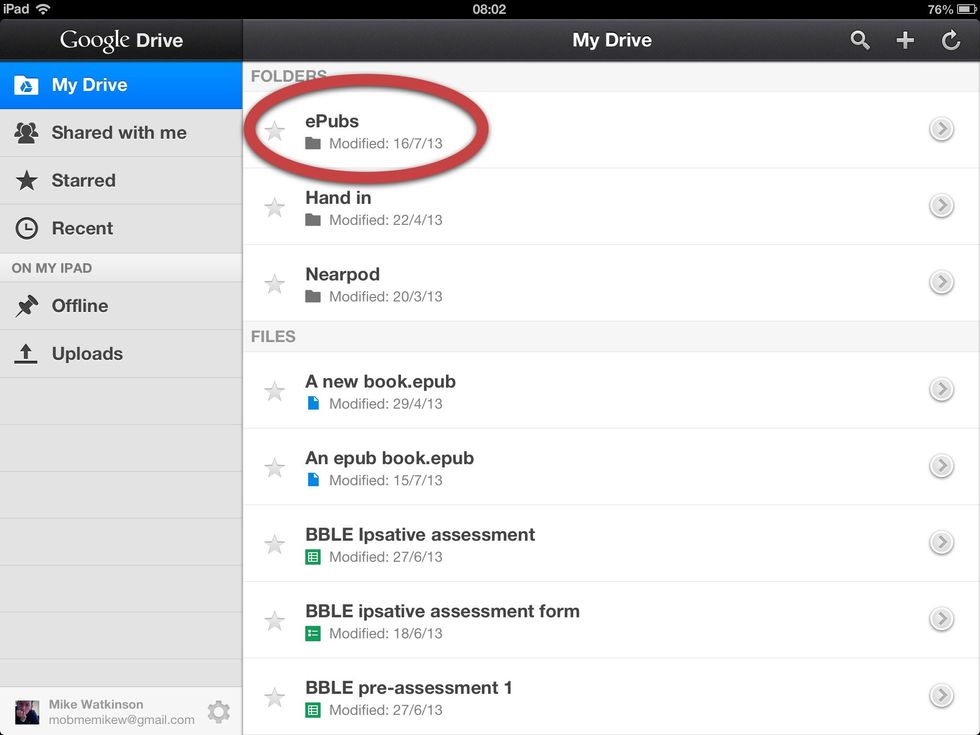980x735 pixels.
Task: Open BBLE Ipsative assessment title
Action: click(x=420, y=534)
